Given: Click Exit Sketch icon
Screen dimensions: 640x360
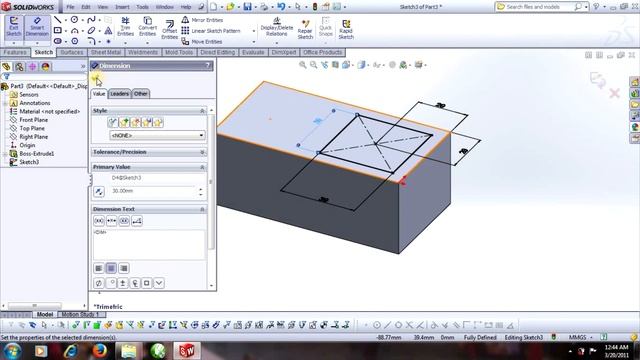Looking at the screenshot, I should click(13, 27).
